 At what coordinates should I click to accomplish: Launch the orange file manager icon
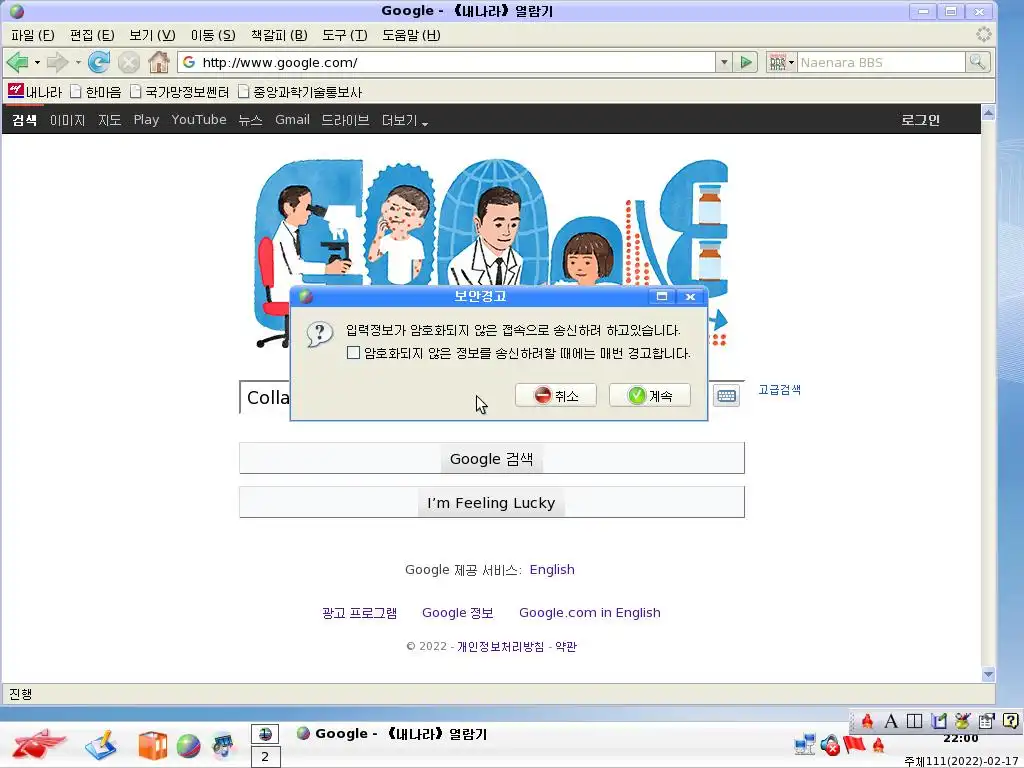(152, 746)
